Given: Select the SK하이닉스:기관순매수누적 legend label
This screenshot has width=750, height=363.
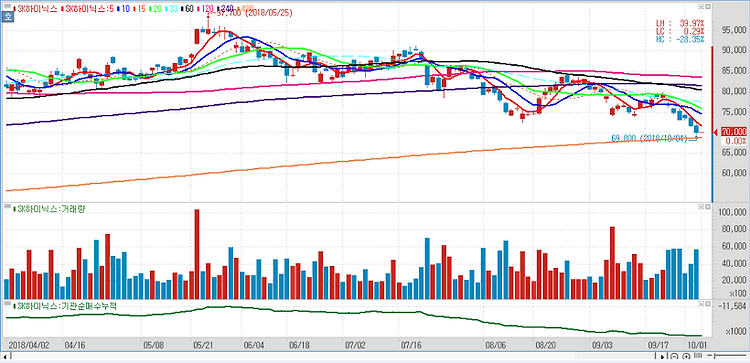Looking at the screenshot, I should tap(64, 306).
